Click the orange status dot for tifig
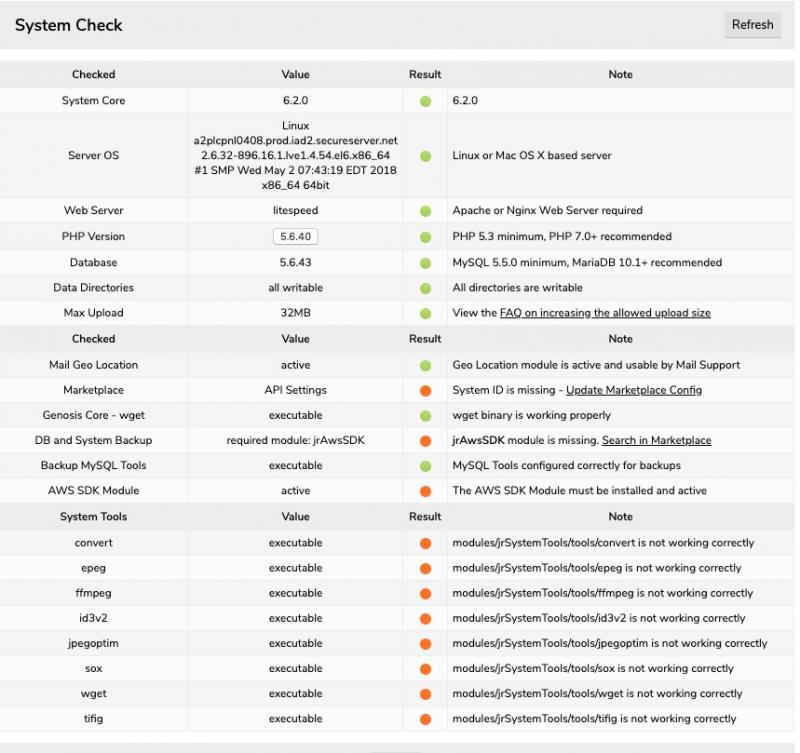The height and width of the screenshot is (753, 800). pos(425,719)
